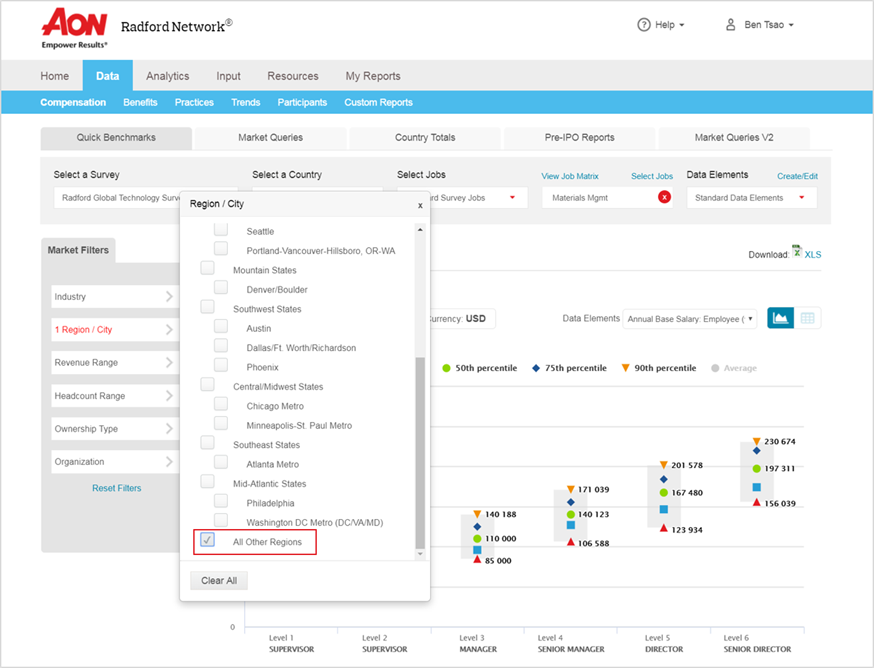The height and width of the screenshot is (668, 874).
Task: Enable the Chicago Metro checkbox
Action: [221, 406]
